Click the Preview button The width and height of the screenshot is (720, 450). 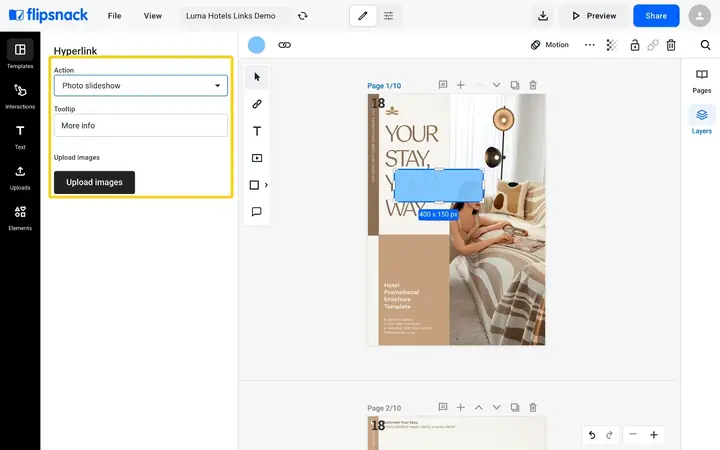coord(594,16)
